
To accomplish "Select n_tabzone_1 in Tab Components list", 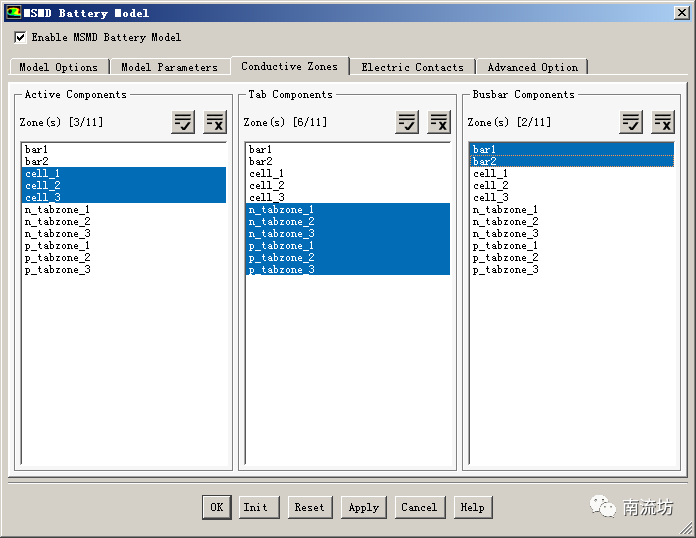I will coord(281,210).
